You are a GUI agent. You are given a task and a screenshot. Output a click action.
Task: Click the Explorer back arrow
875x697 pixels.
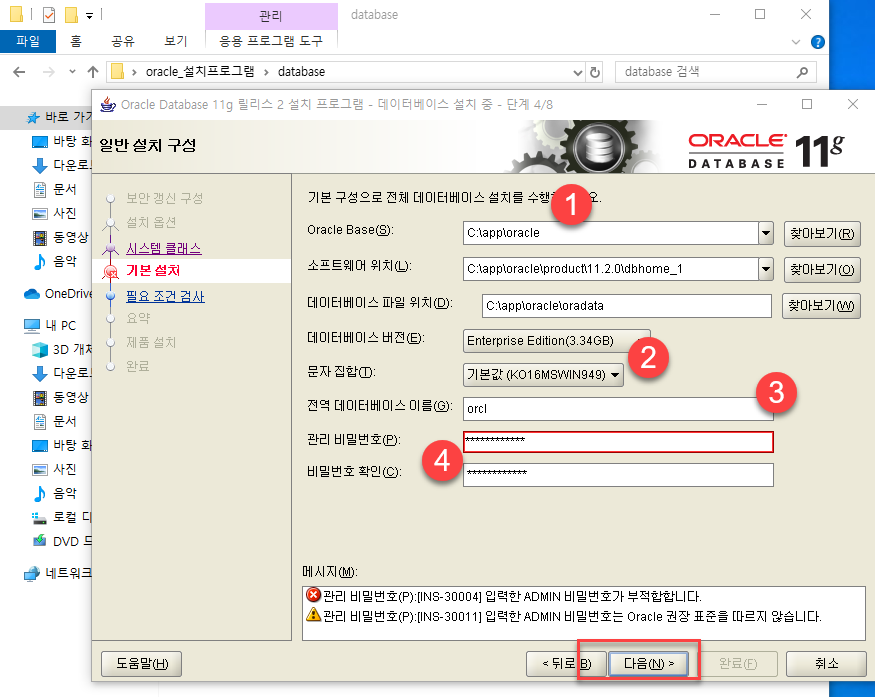[19, 71]
